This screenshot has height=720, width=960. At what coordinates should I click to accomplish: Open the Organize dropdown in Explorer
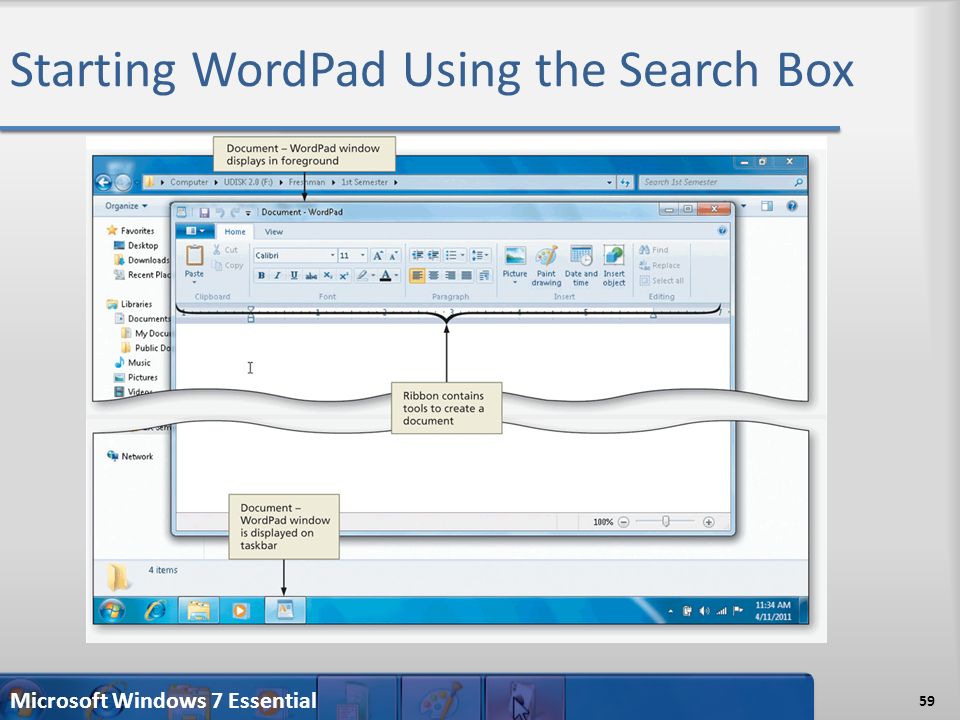126,206
